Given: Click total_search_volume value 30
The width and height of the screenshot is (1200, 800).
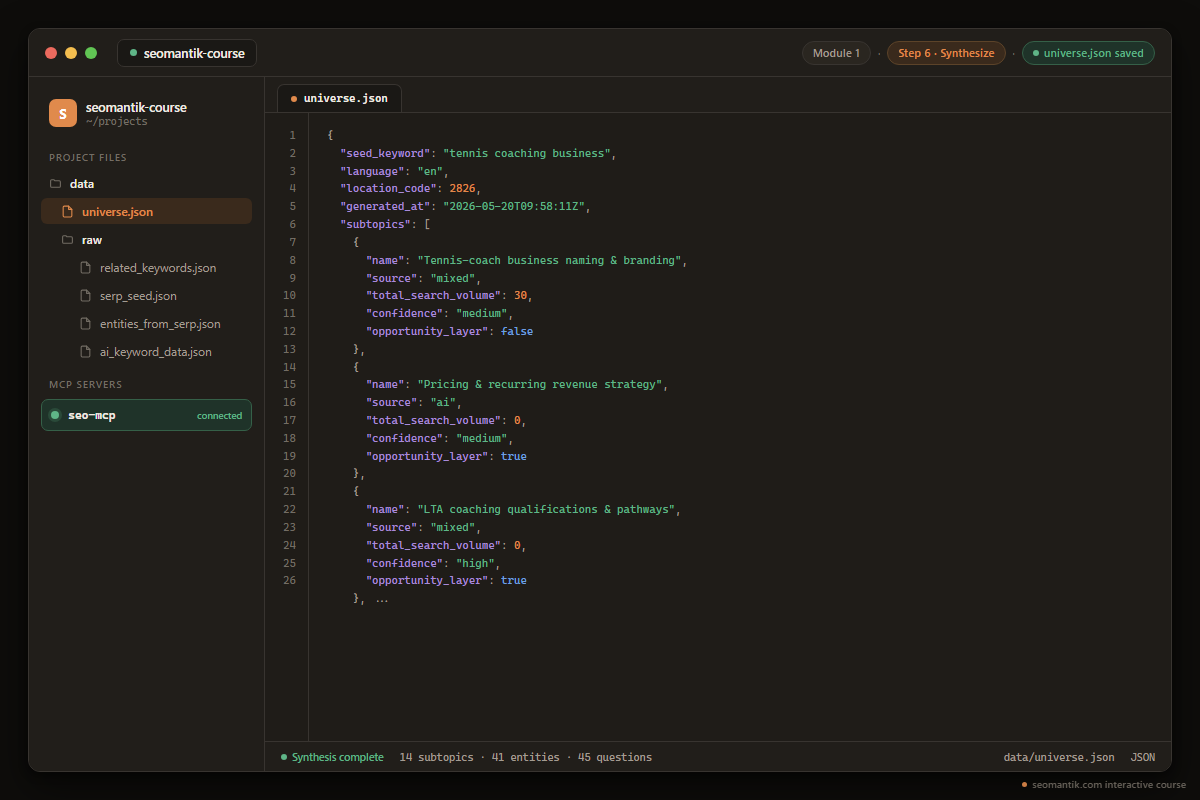Looking at the screenshot, I should [x=521, y=295].
